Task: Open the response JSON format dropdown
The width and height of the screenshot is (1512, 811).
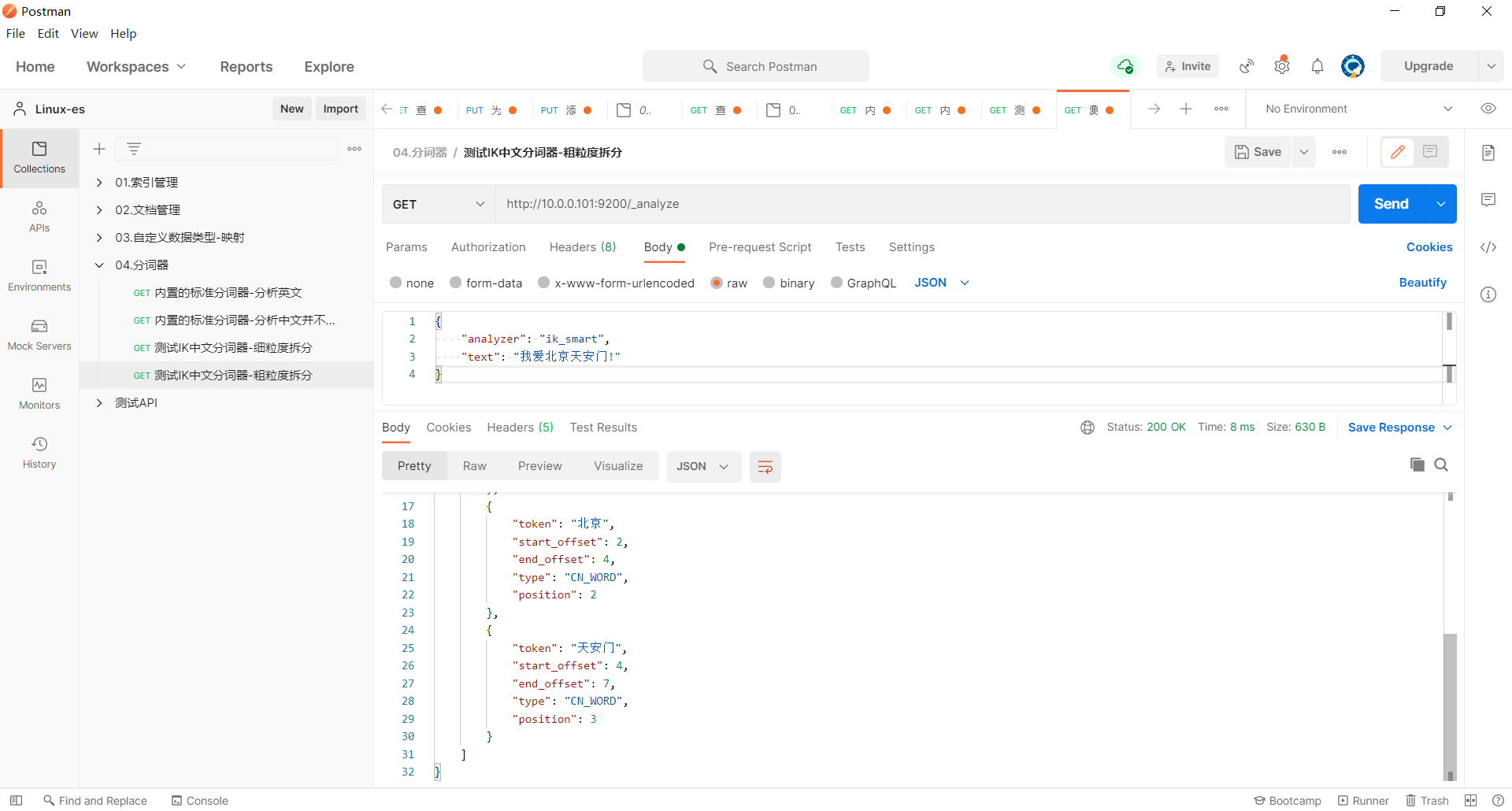Action: [703, 466]
